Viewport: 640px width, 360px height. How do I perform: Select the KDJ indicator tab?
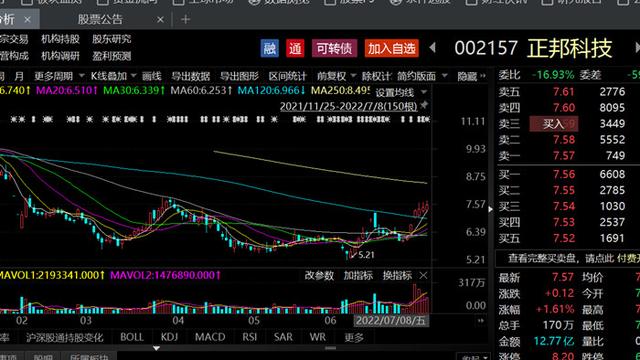(169, 337)
